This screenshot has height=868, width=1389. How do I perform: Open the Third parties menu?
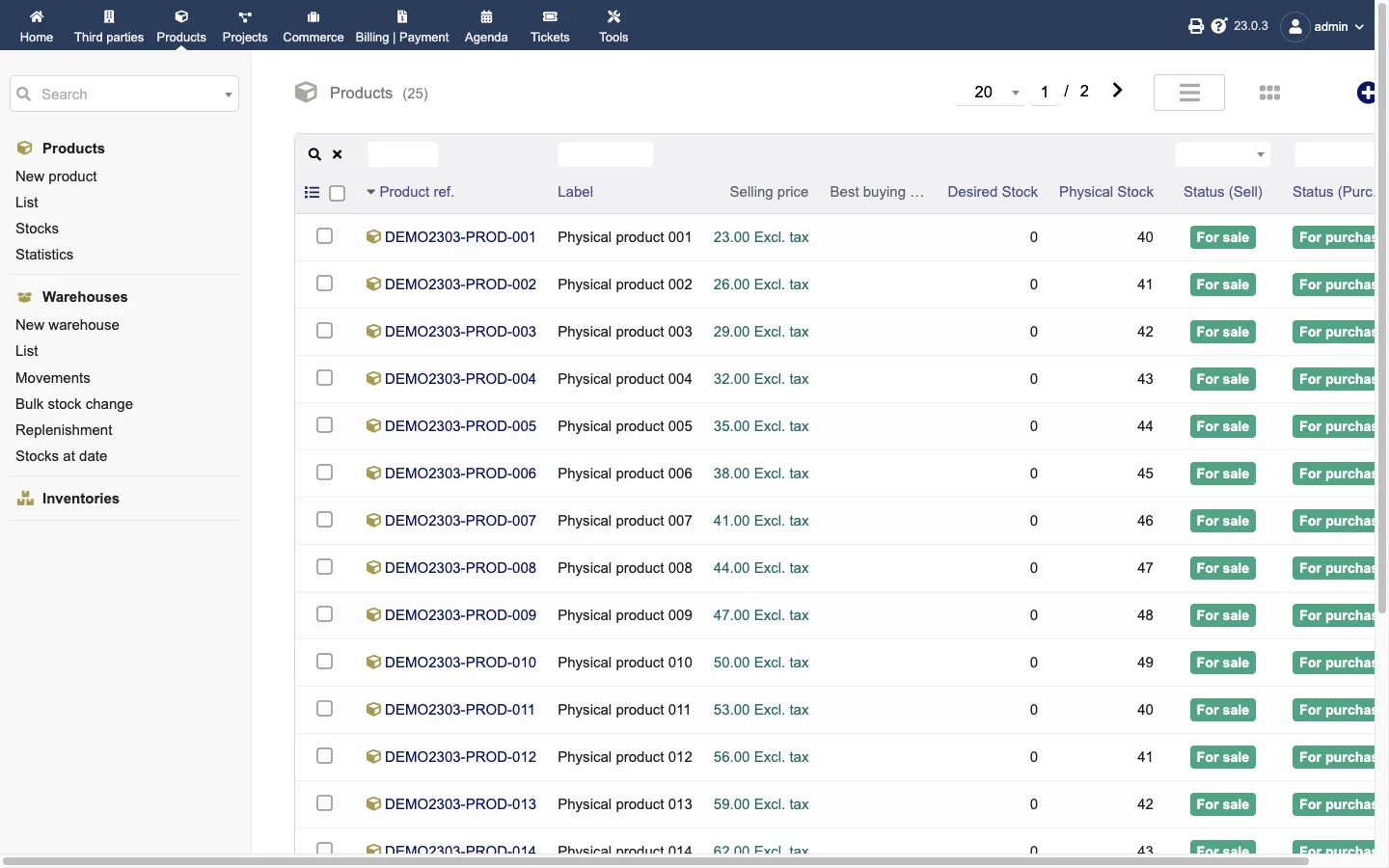click(109, 26)
